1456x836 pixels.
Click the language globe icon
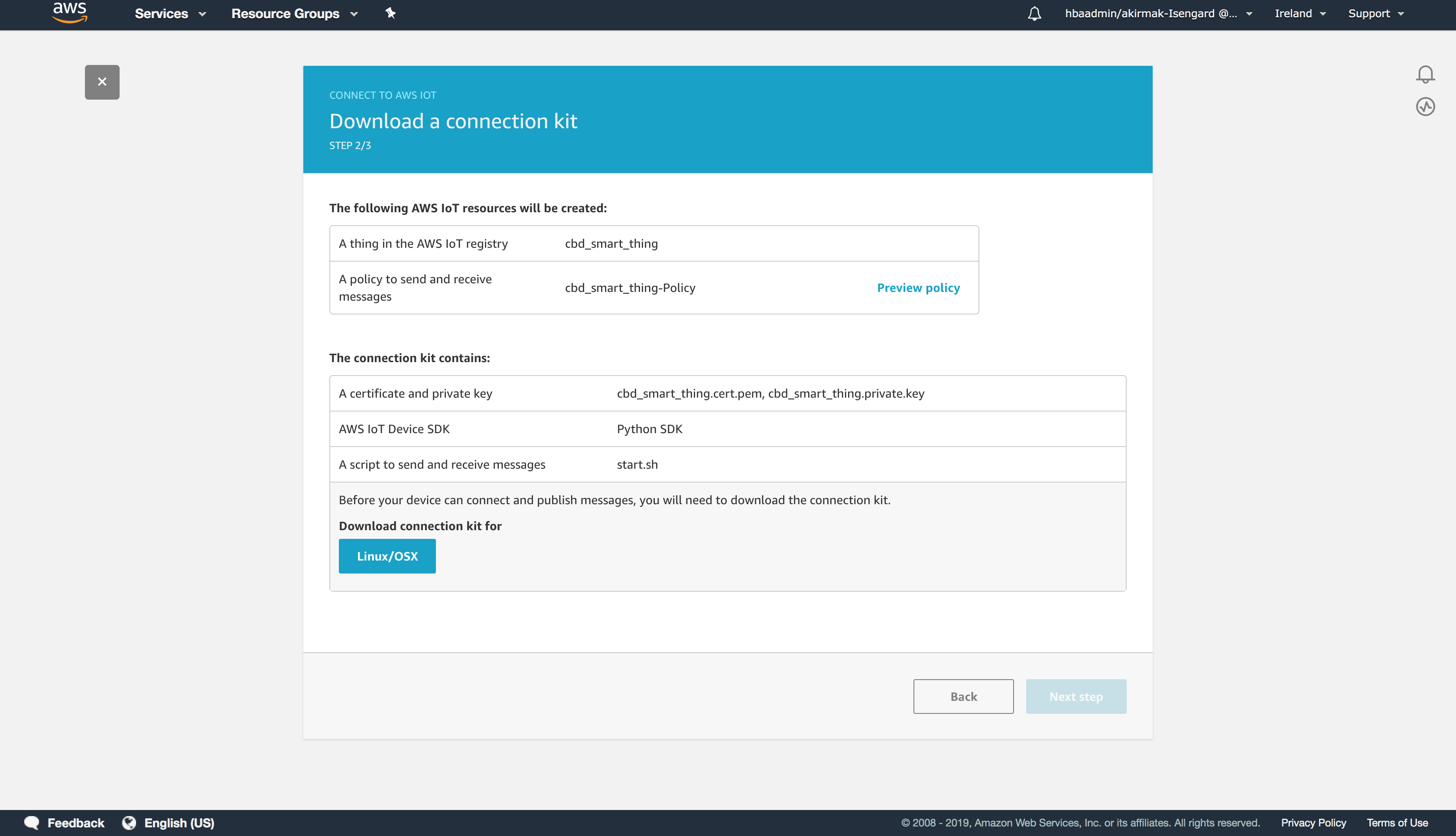pos(129,823)
